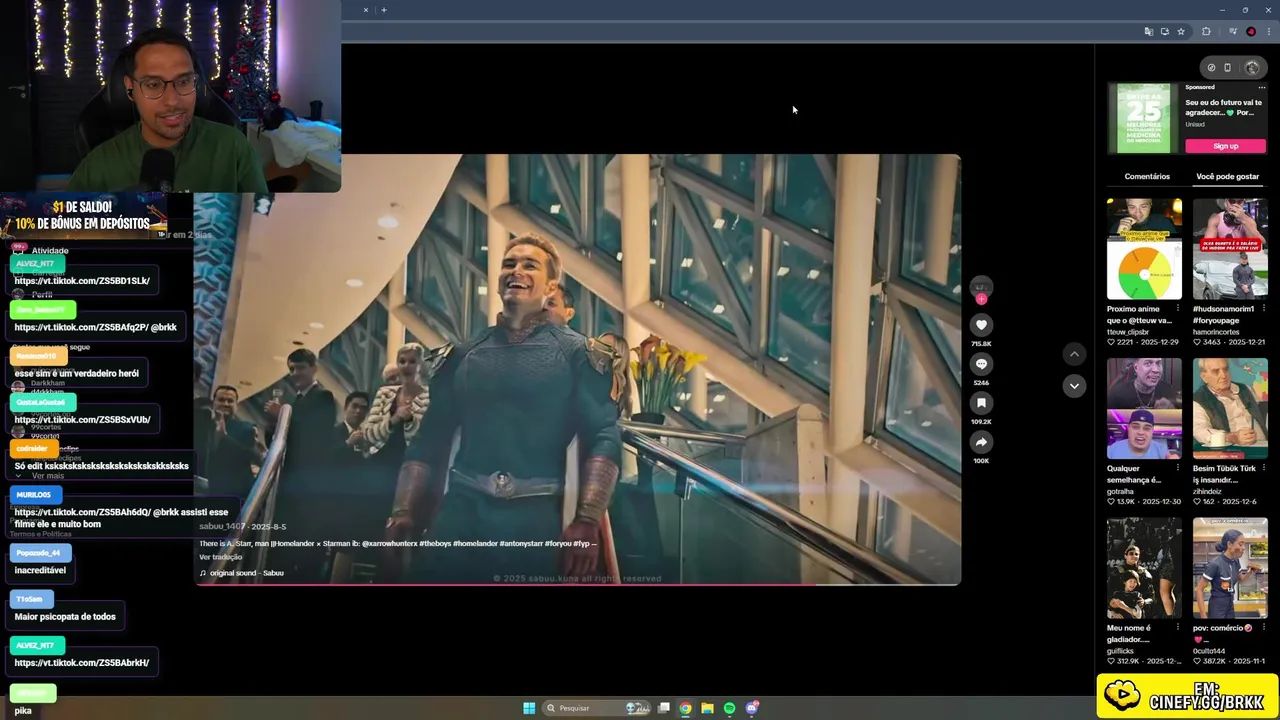Open the 'Meu nome é gladiador' video thumbnail
This screenshot has height=720, width=1280.
click(x=1144, y=568)
